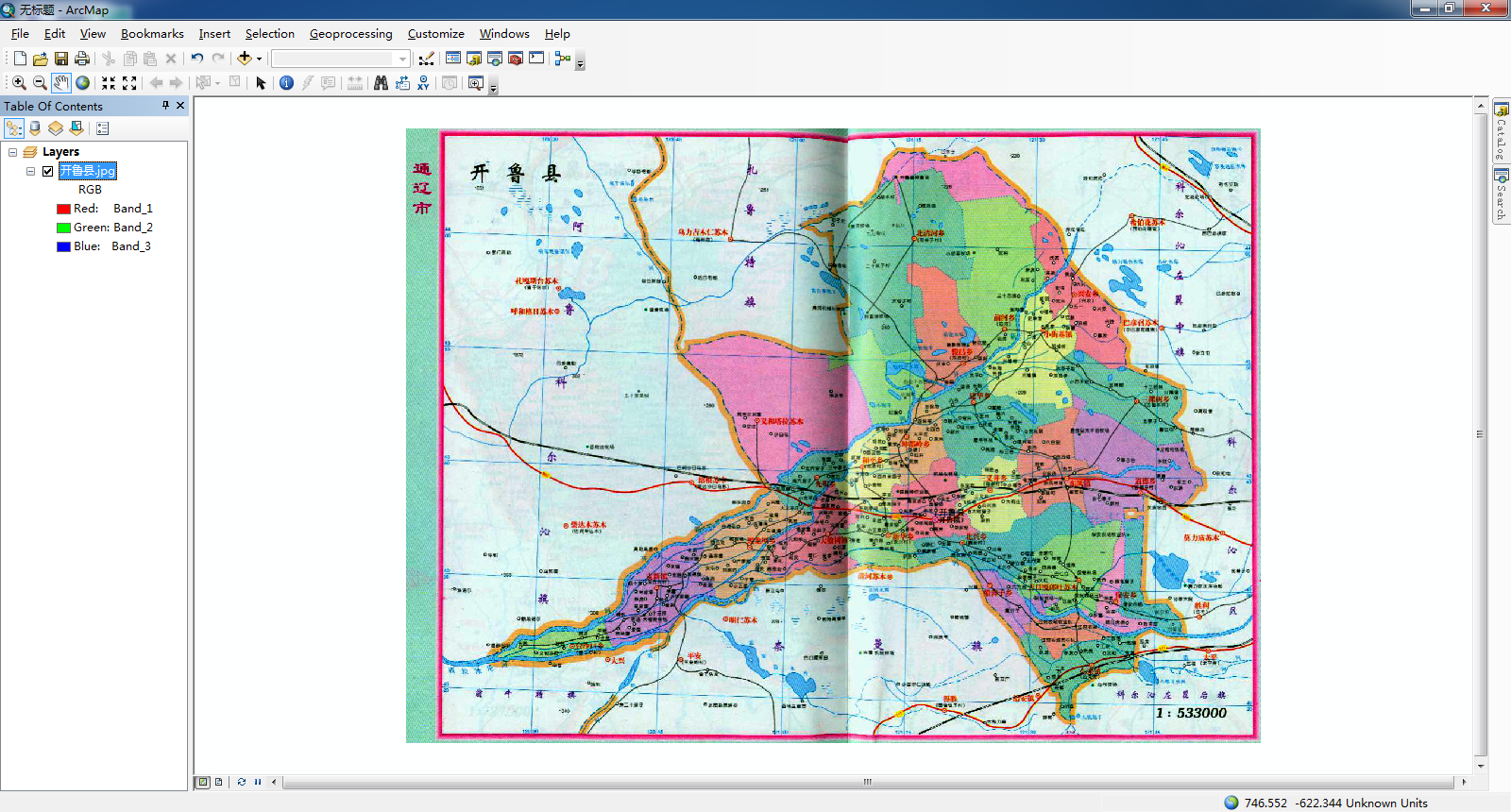This screenshot has height=812, width=1511.
Task: Open the map scale combo box
Action: click(x=340, y=59)
